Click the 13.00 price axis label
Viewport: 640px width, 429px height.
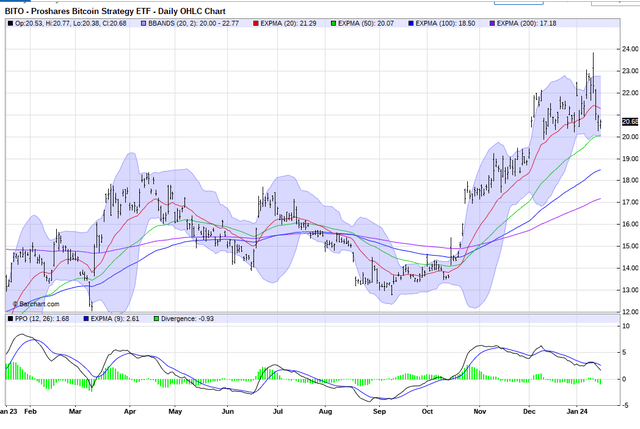coord(630,290)
